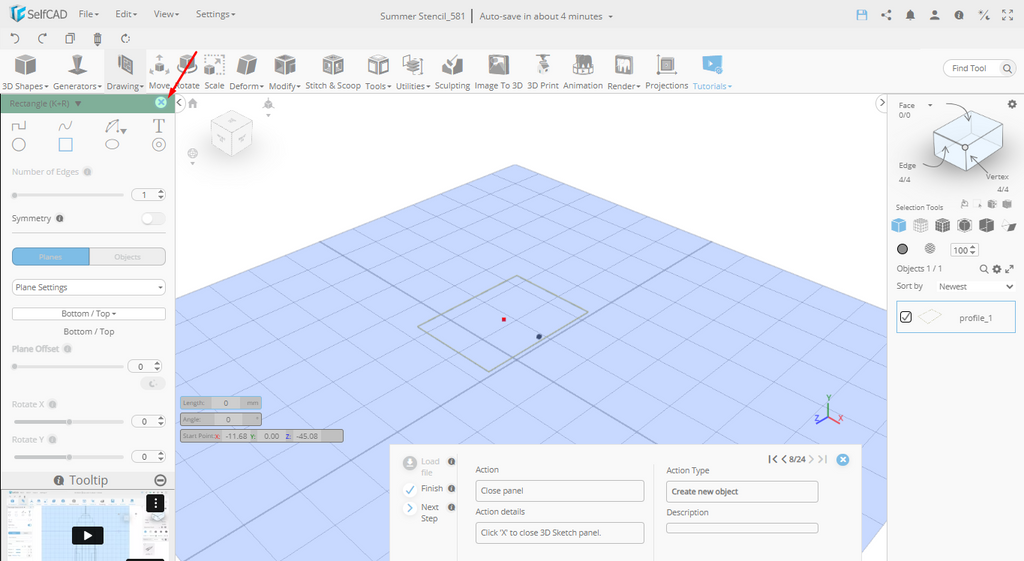Uncheck the profile_1 object checkbox

click(906, 317)
